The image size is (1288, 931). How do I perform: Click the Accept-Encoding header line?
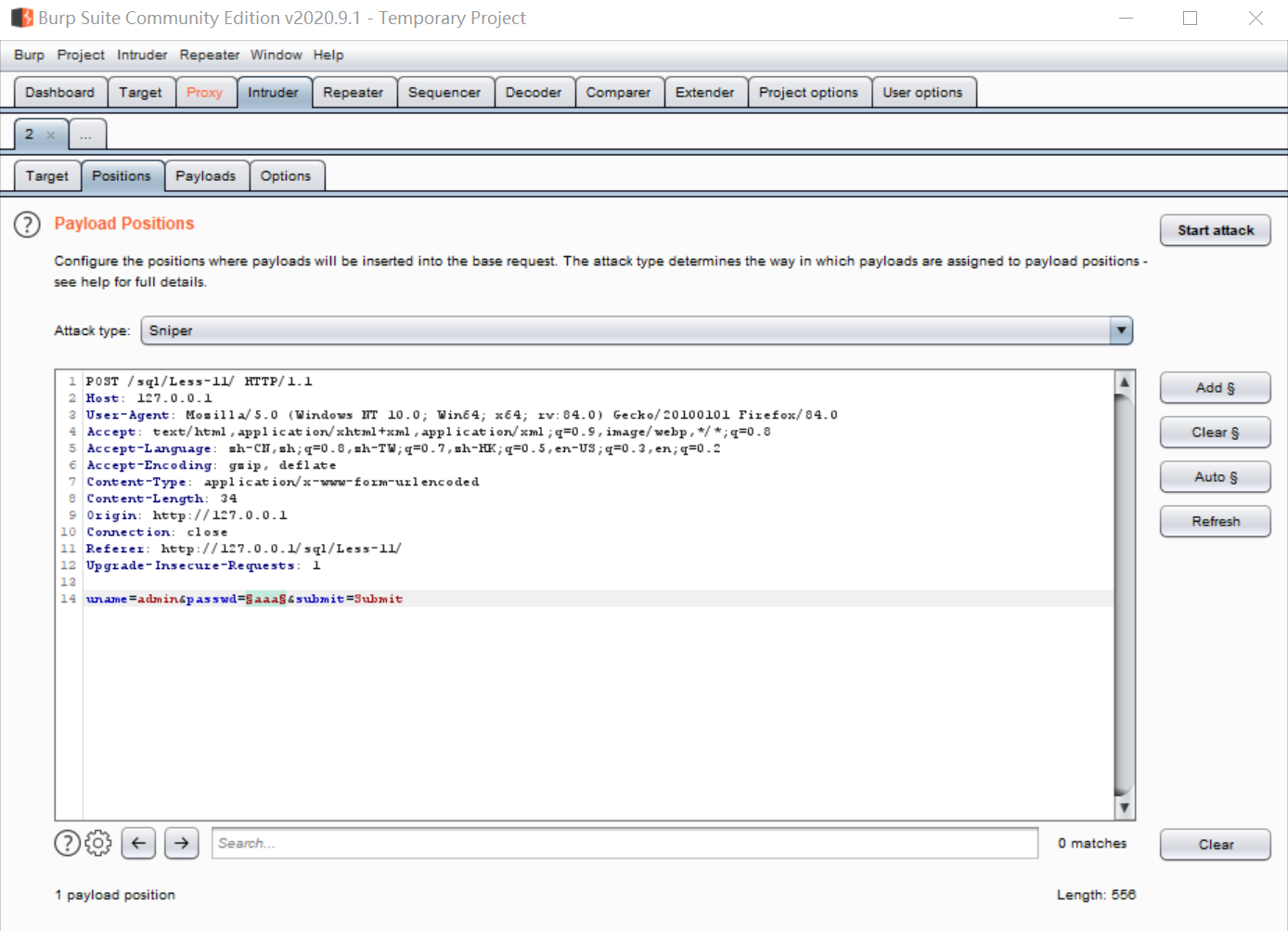(212, 465)
